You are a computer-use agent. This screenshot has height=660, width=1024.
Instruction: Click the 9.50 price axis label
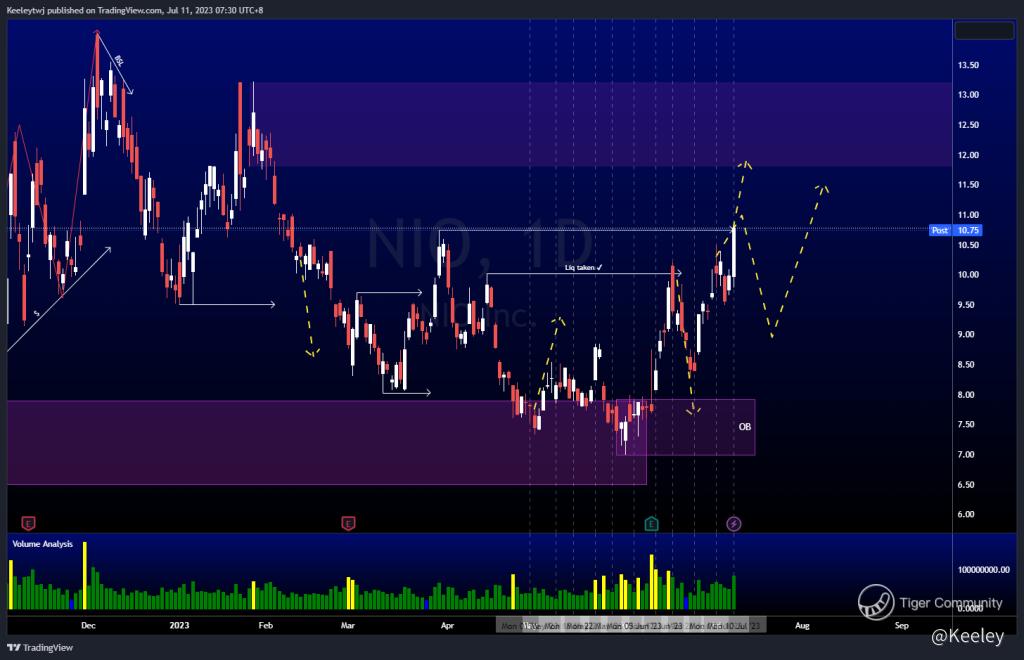[x=965, y=305]
